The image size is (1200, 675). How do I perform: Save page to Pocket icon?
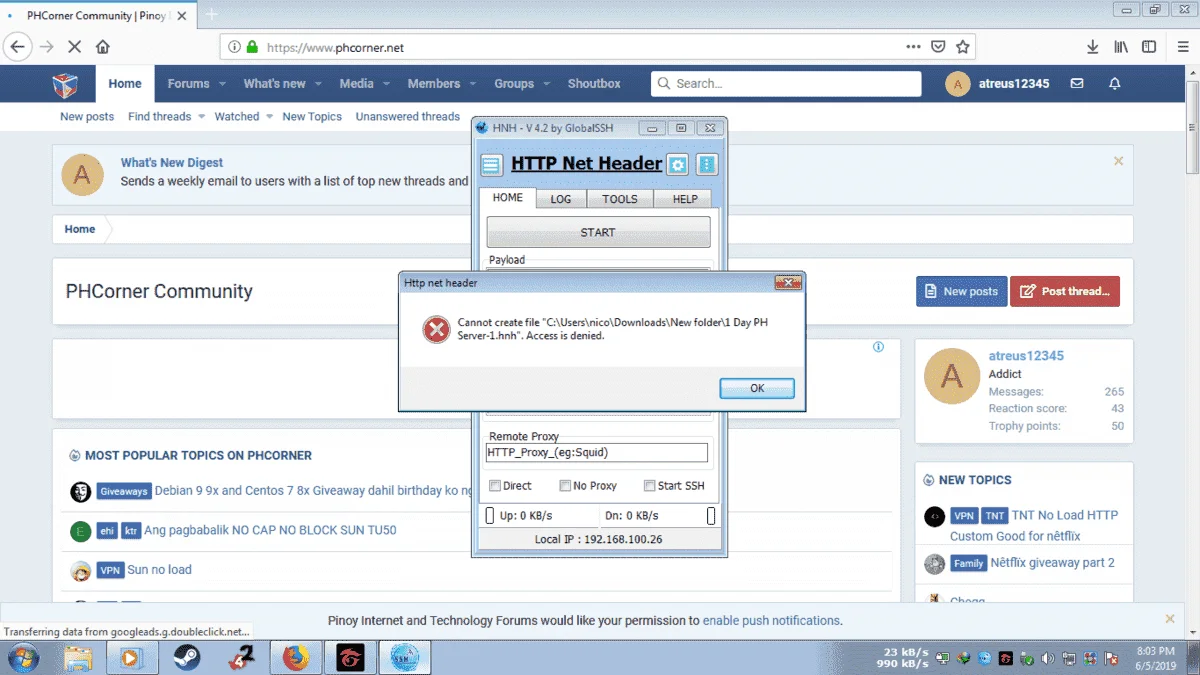click(x=938, y=47)
